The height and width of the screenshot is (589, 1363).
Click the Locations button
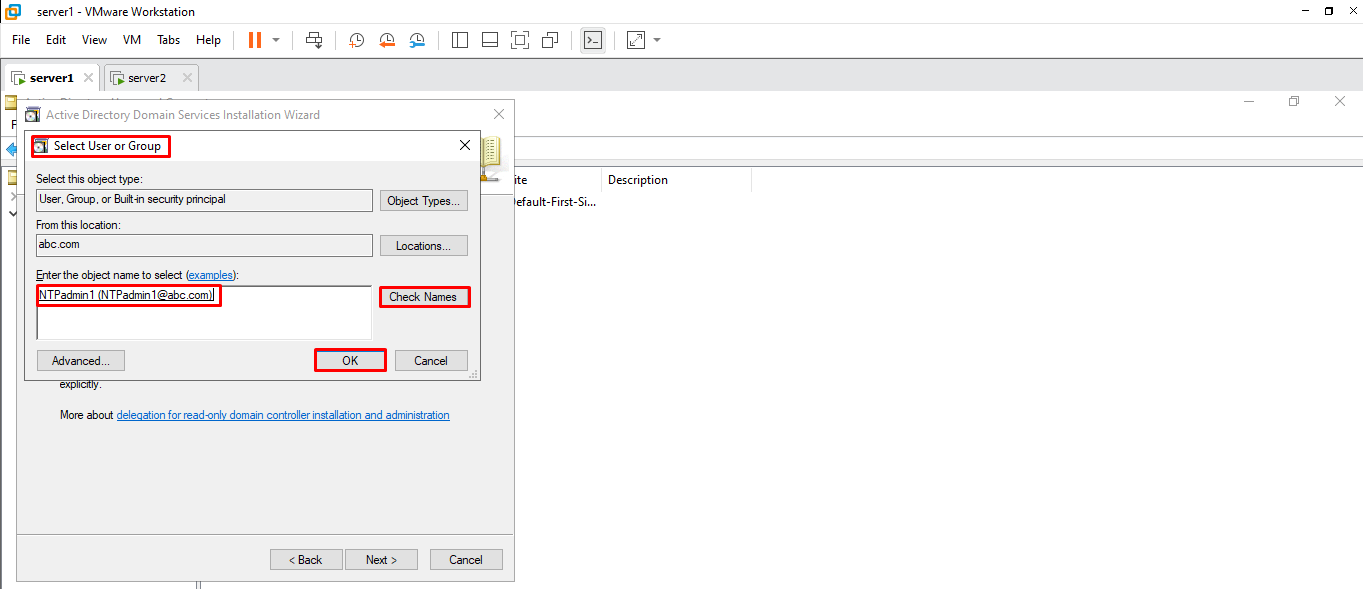point(424,245)
